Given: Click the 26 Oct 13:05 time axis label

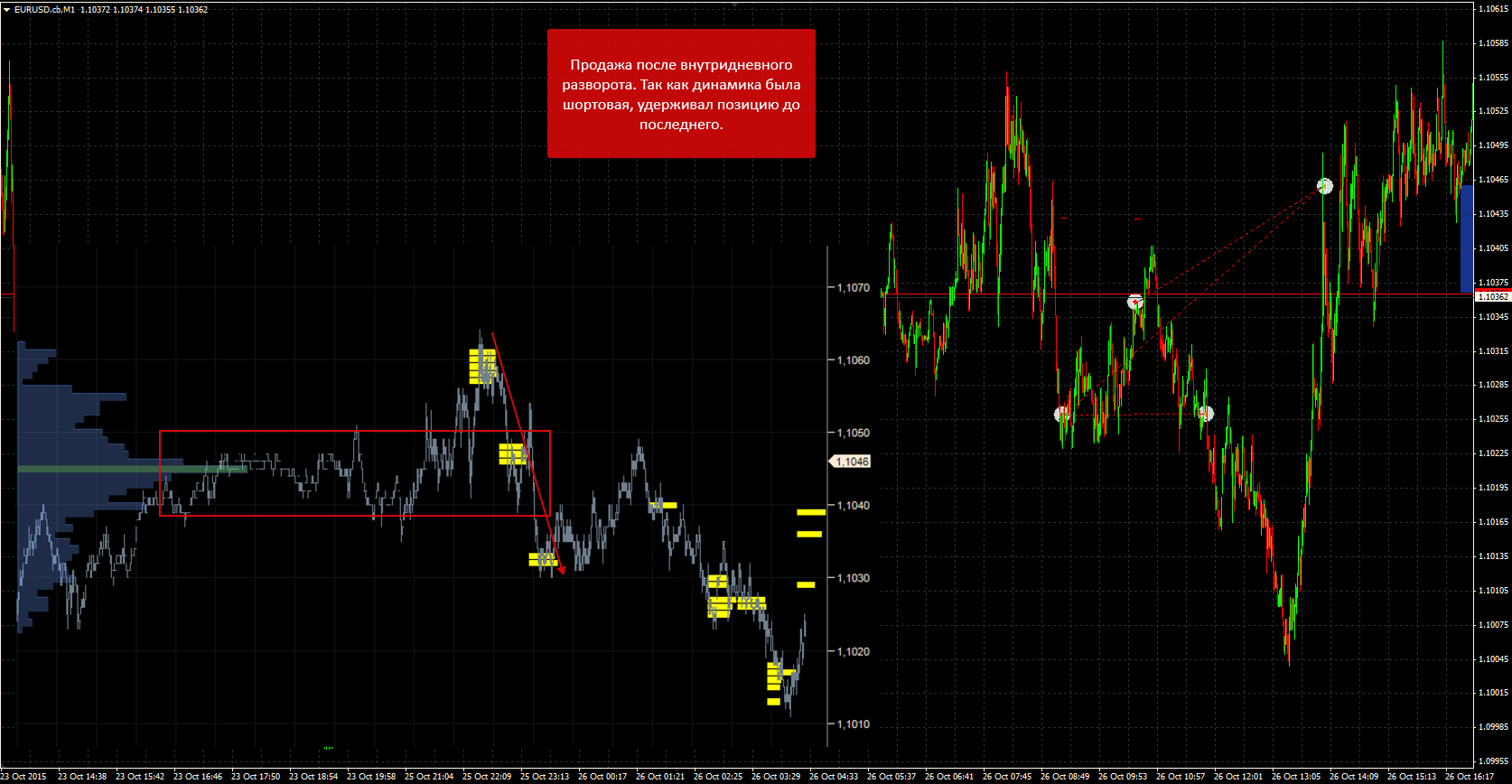Looking at the screenshot, I should click(x=1296, y=776).
